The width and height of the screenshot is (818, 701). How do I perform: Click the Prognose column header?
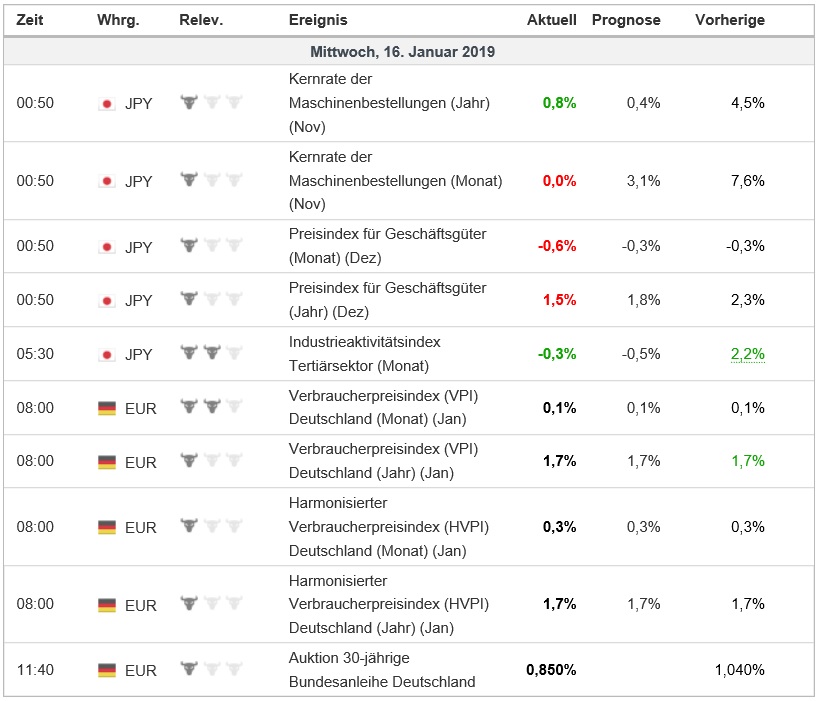click(x=626, y=20)
